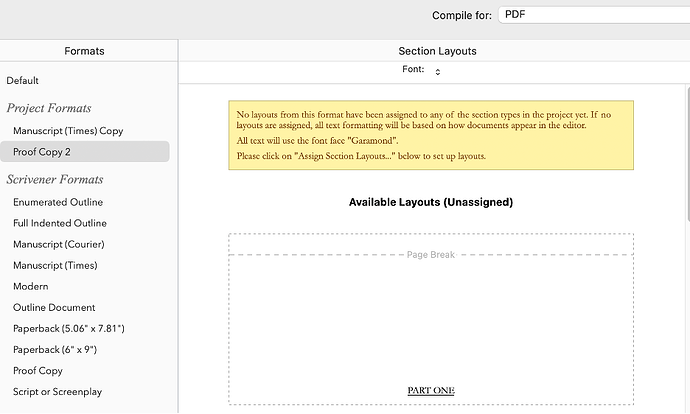The width and height of the screenshot is (690, 414).
Task: Select the Proof Copy Scrivener format
Action: click(x=38, y=370)
